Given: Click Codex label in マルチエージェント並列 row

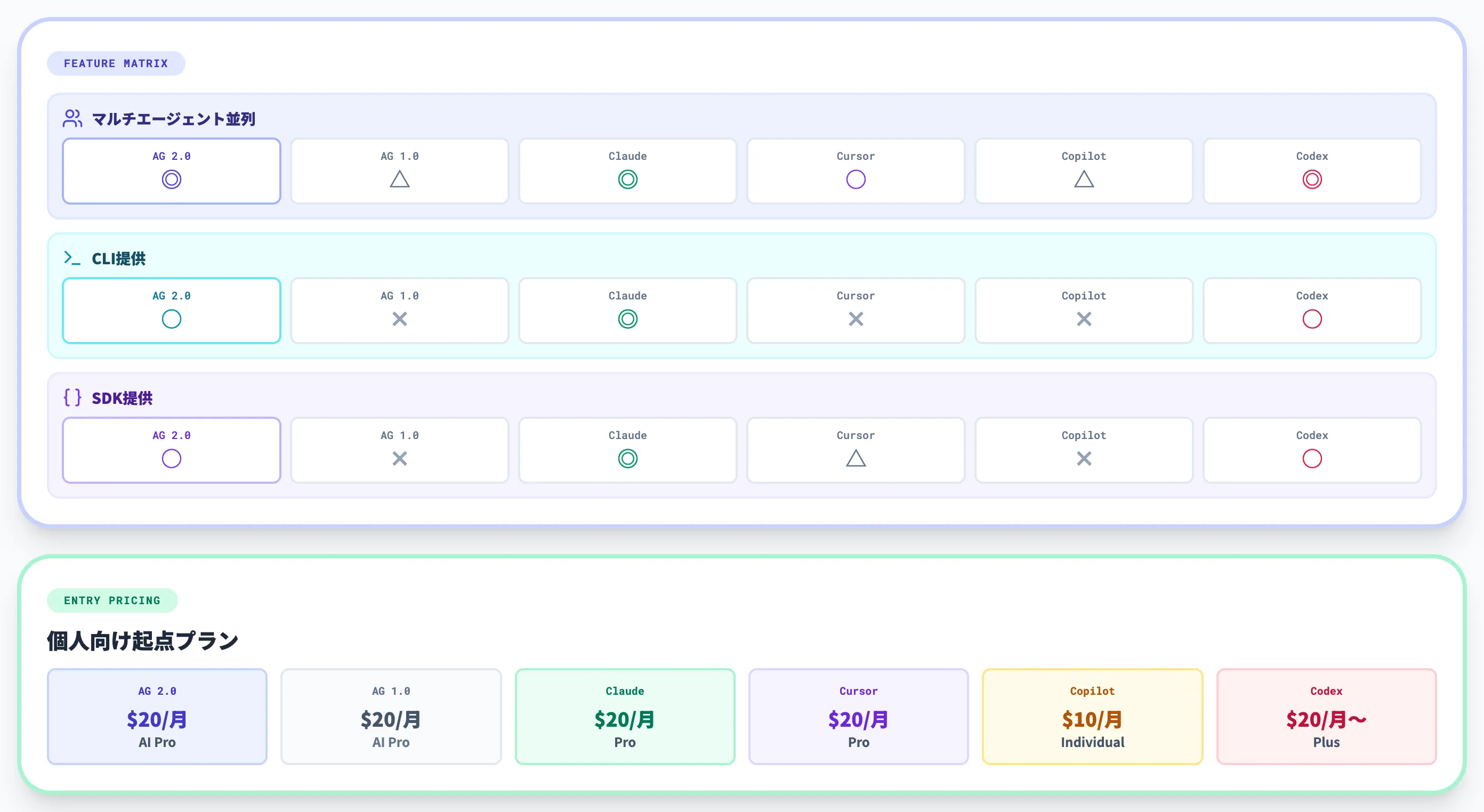Looking at the screenshot, I should tap(1312, 156).
